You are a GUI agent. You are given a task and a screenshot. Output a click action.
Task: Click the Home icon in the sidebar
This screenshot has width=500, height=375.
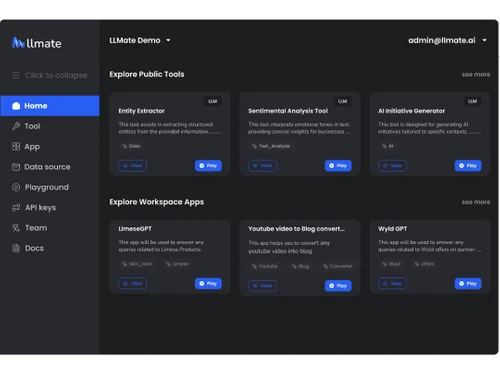coord(16,106)
